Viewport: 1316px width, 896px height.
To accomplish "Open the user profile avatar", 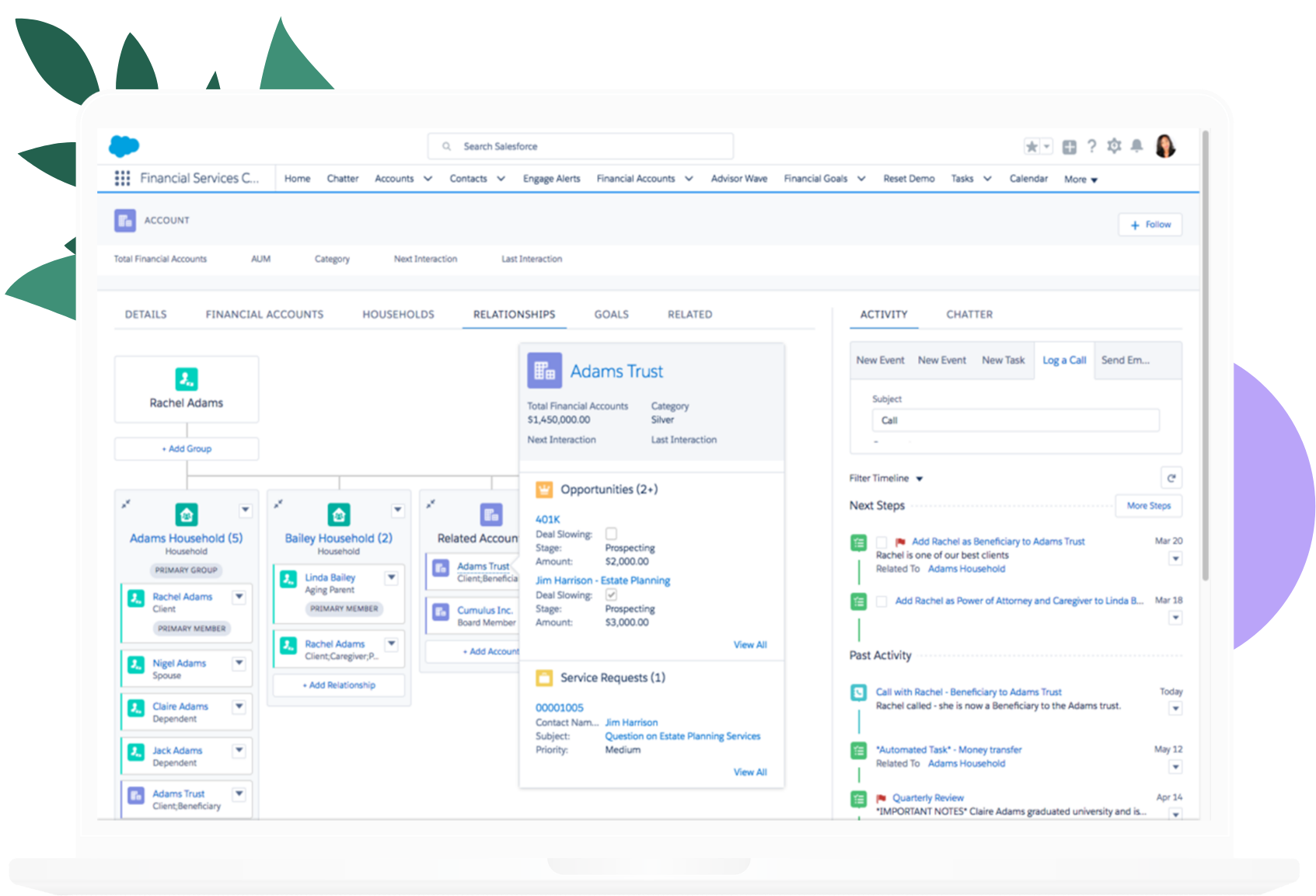I will tap(1165, 145).
